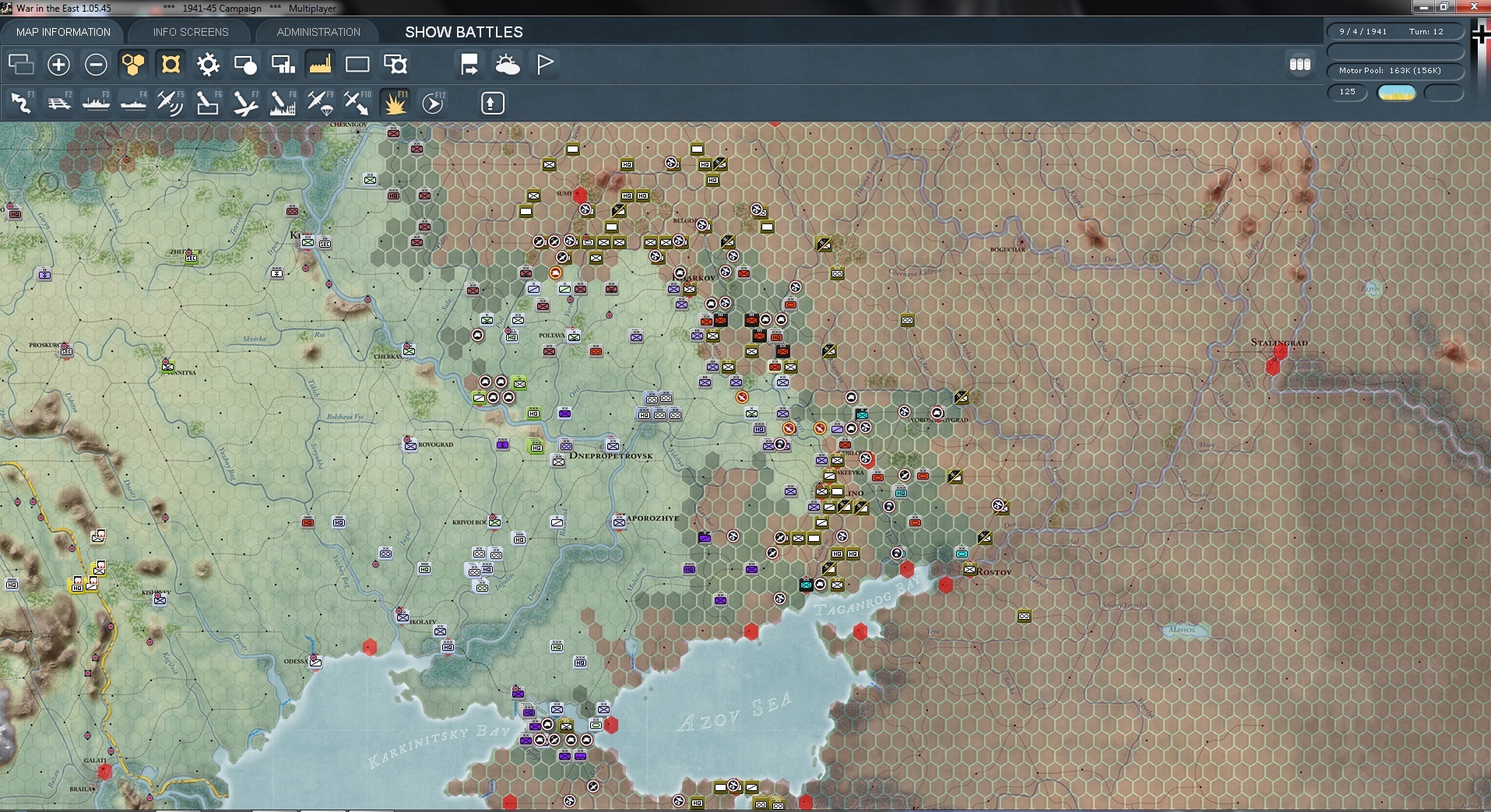Minimize the War in the East window
This screenshot has width=1491, height=812.
[1424, 7]
